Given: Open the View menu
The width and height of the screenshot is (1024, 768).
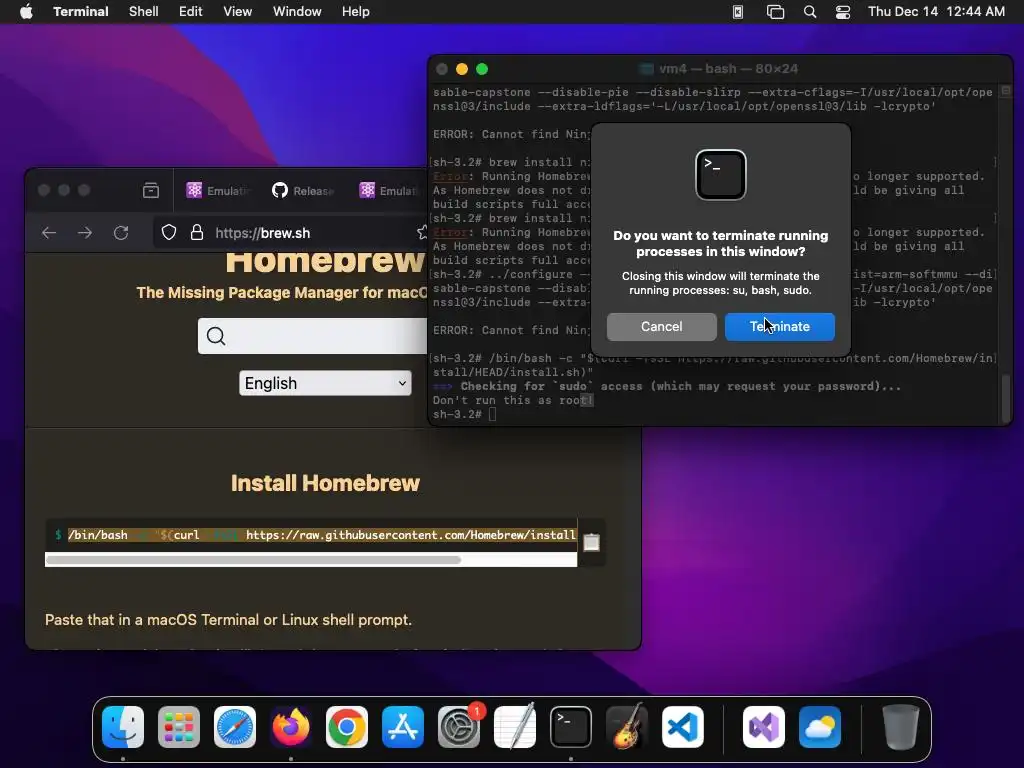Looking at the screenshot, I should click(x=238, y=12).
